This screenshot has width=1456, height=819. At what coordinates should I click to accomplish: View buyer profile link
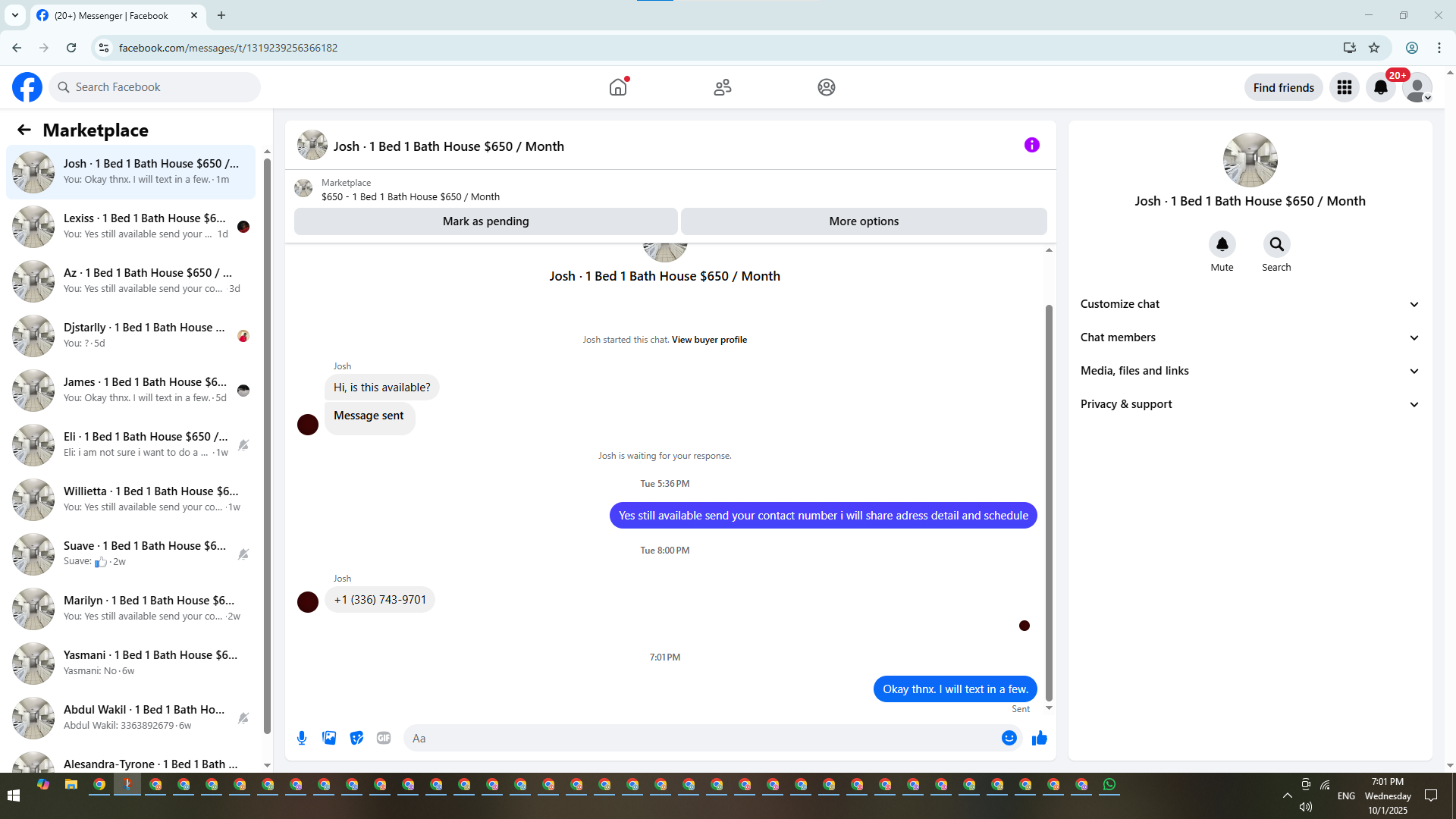(709, 340)
